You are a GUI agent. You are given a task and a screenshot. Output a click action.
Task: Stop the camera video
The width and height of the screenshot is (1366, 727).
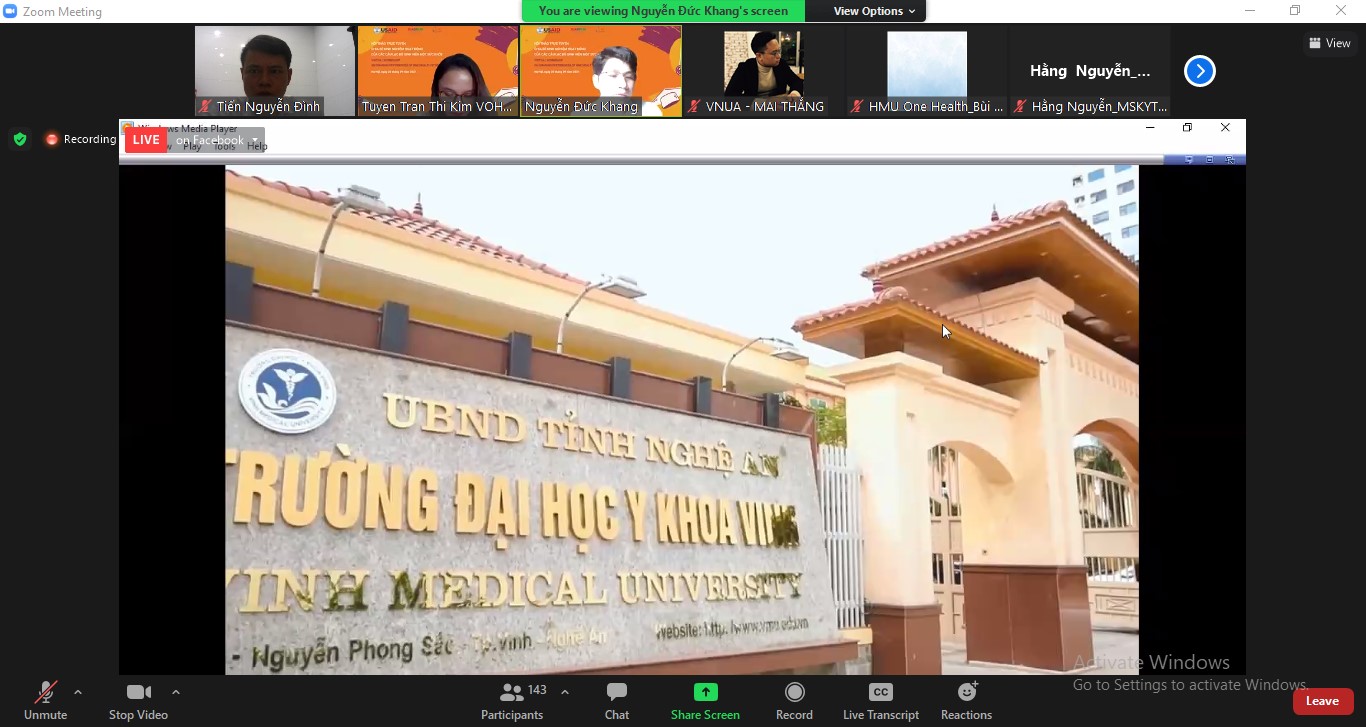[x=138, y=701]
